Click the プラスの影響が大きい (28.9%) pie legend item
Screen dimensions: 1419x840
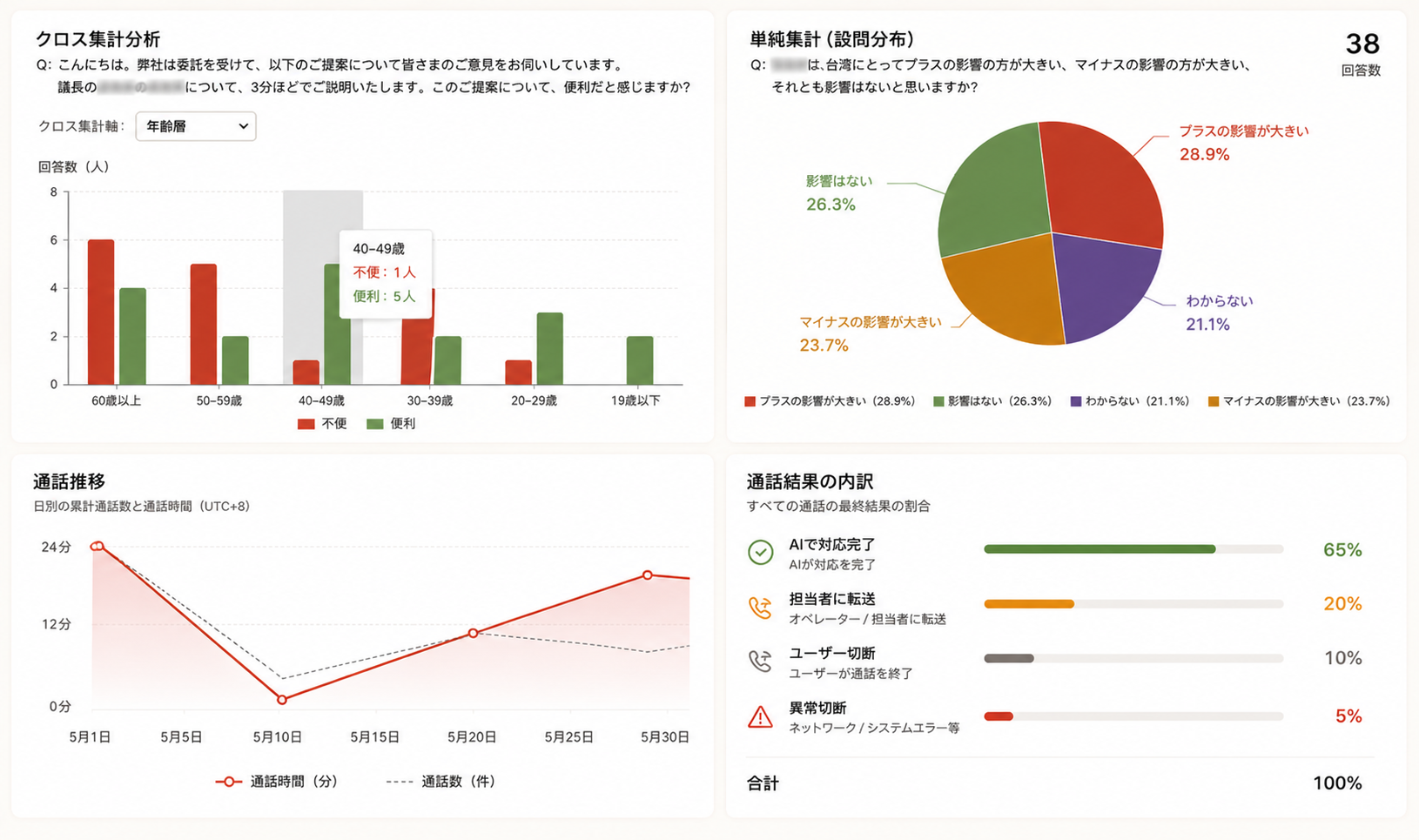coord(830,401)
